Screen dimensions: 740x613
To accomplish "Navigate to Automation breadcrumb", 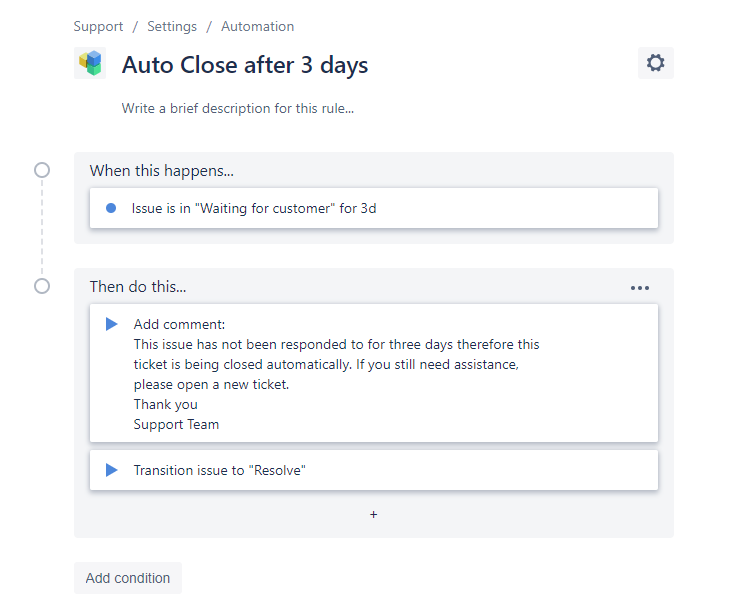I will click(x=258, y=26).
